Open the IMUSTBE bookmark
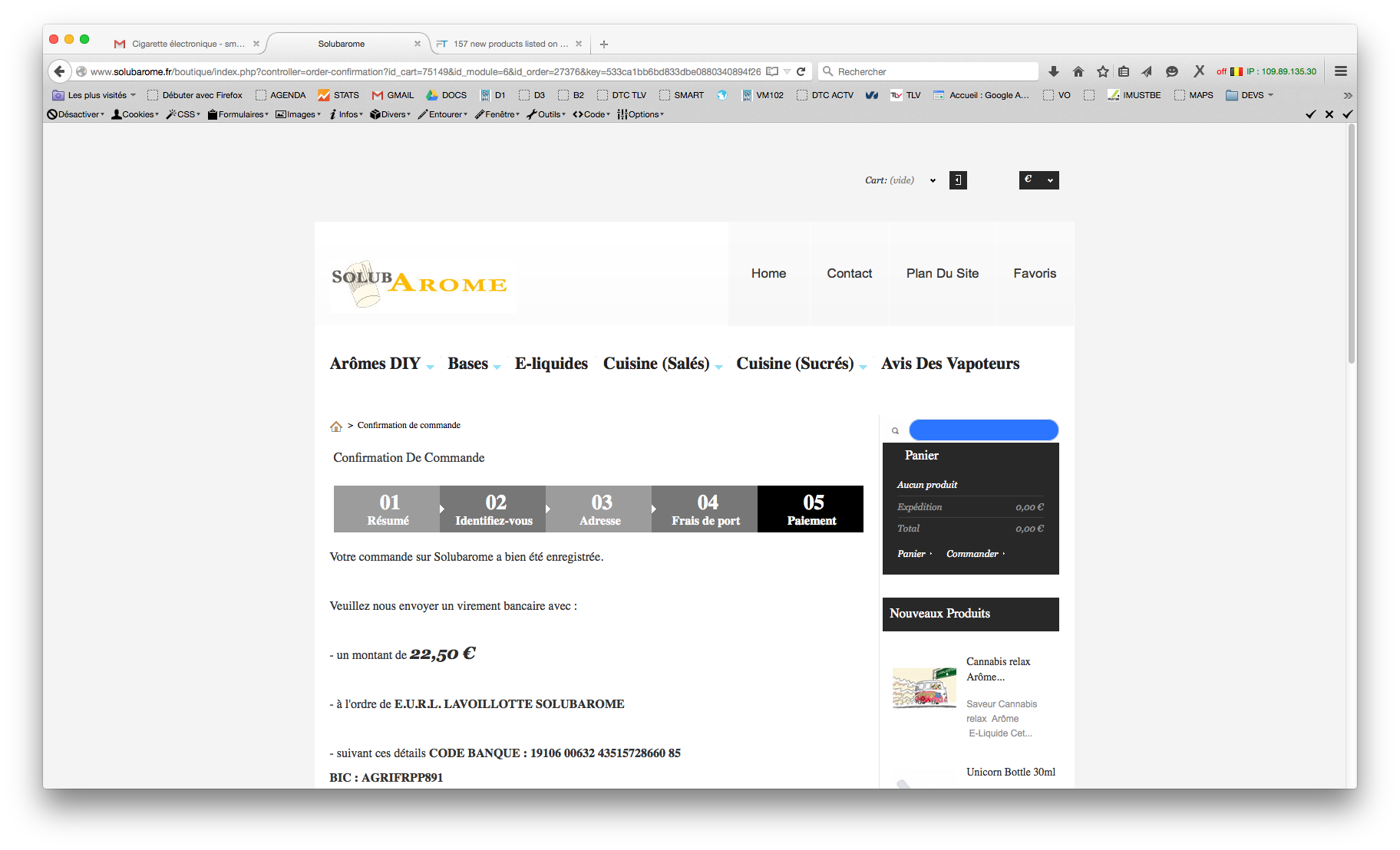 coord(1134,95)
